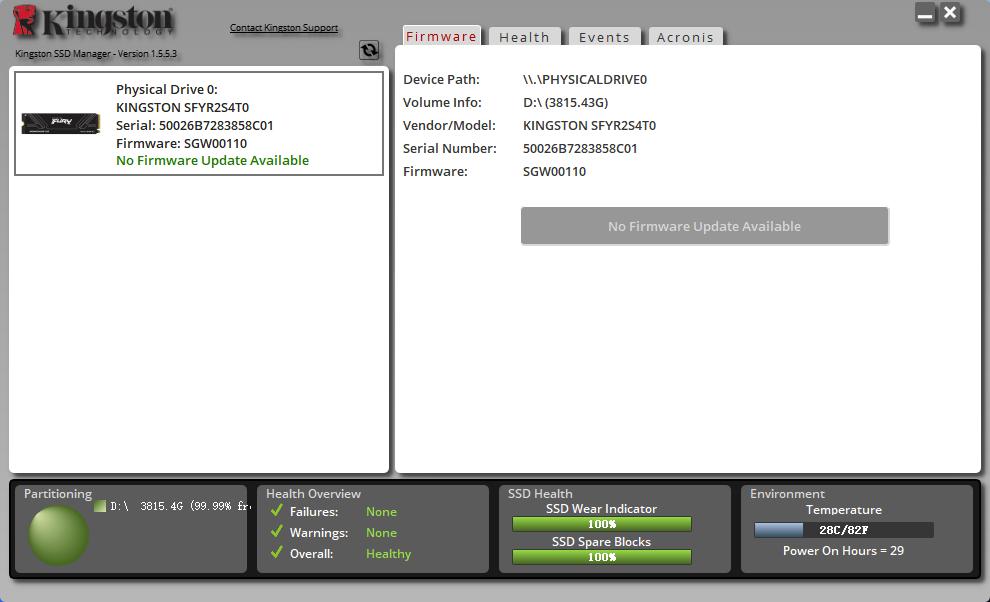Screen dimensions: 990x602
Task: Click the temperature gauge showing 28C
Action: tap(843, 529)
